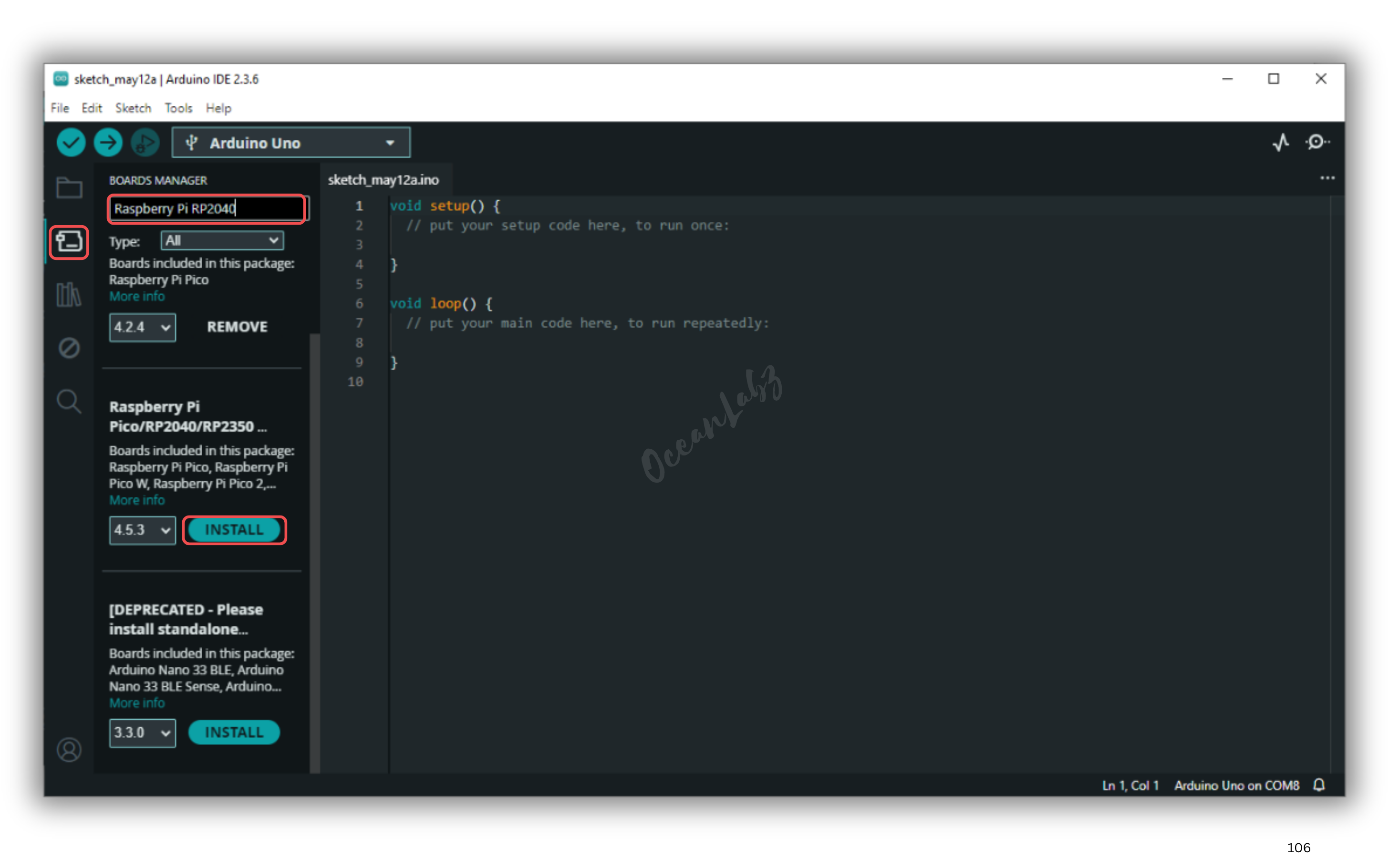The height and width of the screenshot is (868, 1389).
Task: Click the notifications bell in status bar
Action: pyautogui.click(x=1319, y=785)
